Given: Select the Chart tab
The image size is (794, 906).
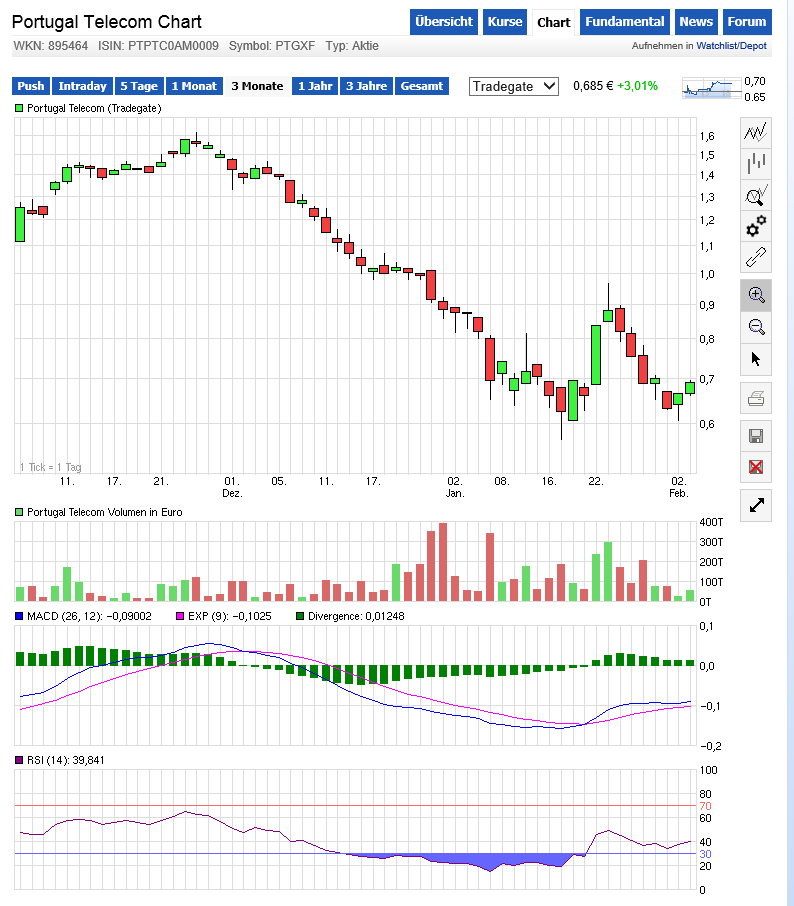Looking at the screenshot, I should pos(554,23).
